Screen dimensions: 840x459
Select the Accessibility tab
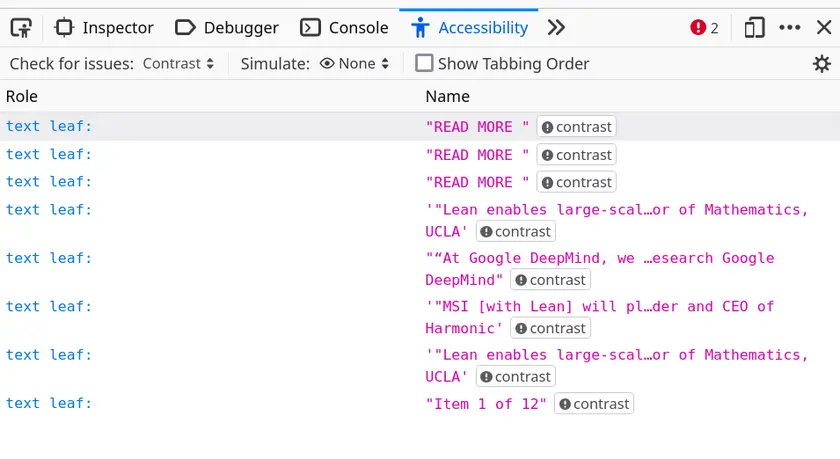(x=469, y=27)
